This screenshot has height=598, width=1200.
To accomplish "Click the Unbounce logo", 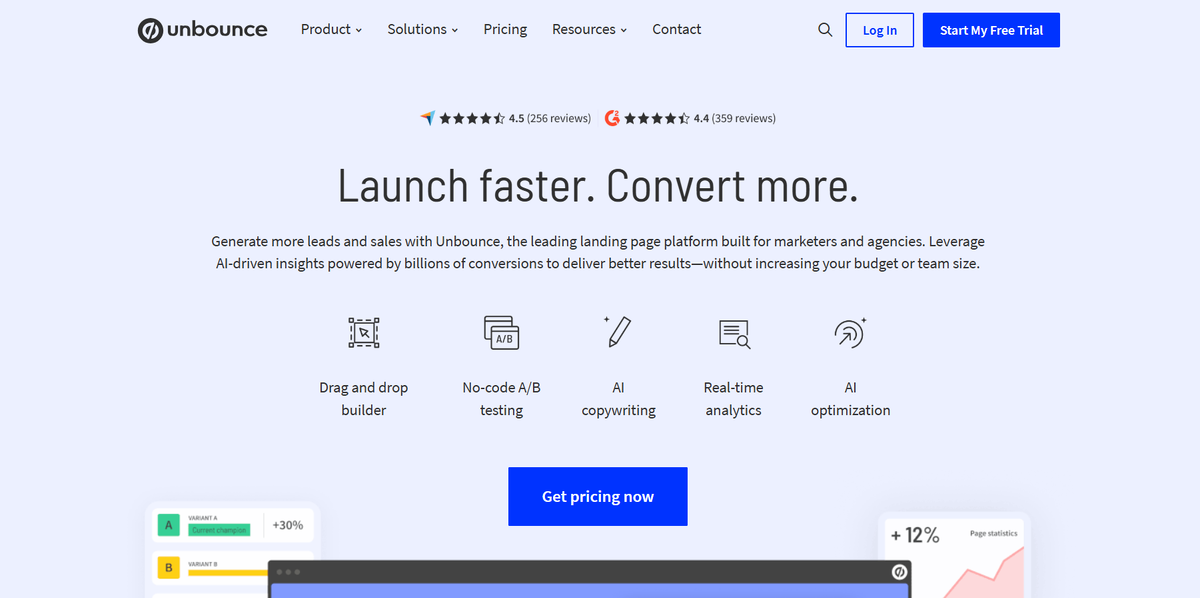I will [x=203, y=30].
